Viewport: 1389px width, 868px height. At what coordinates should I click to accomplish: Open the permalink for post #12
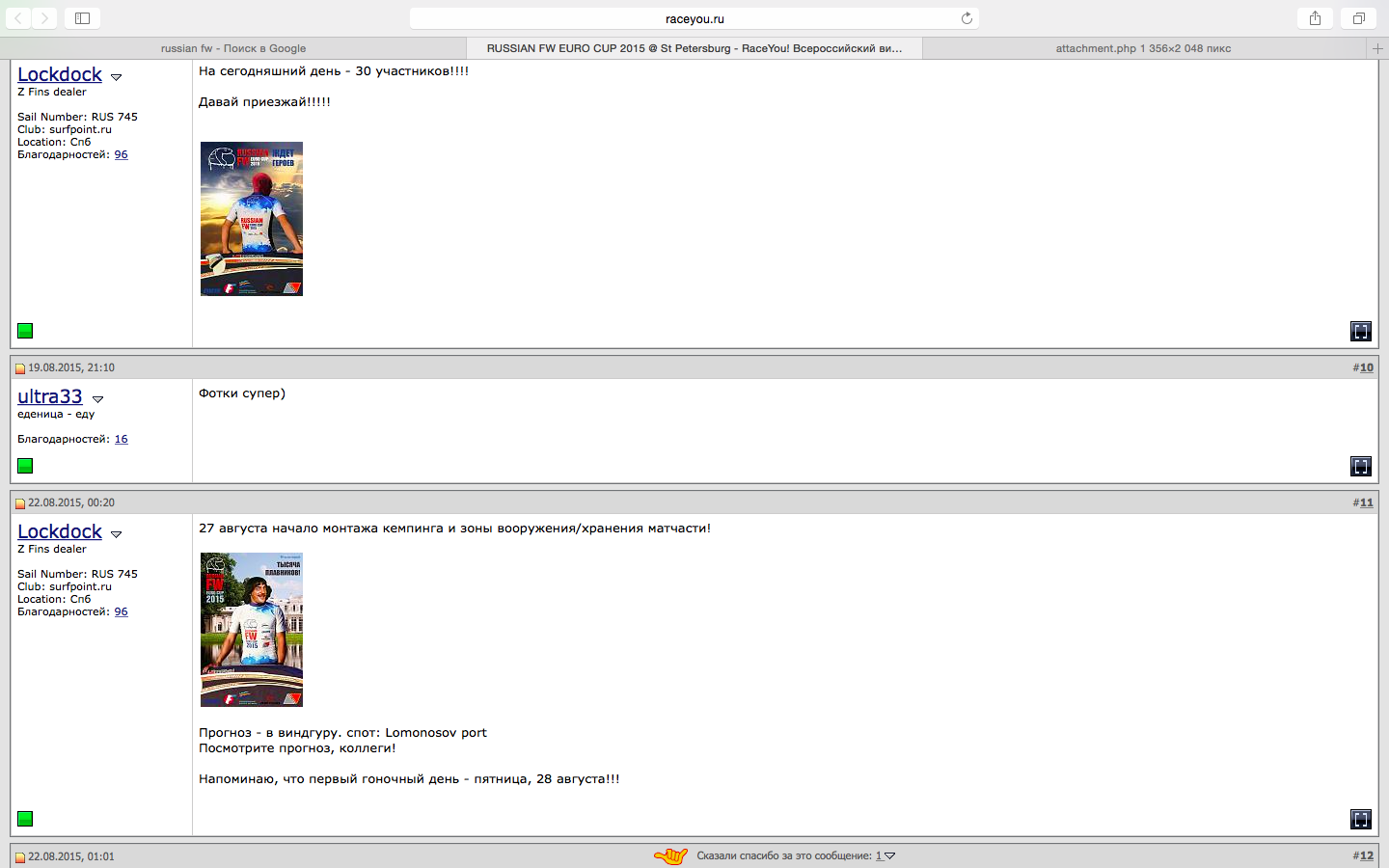[1366, 855]
